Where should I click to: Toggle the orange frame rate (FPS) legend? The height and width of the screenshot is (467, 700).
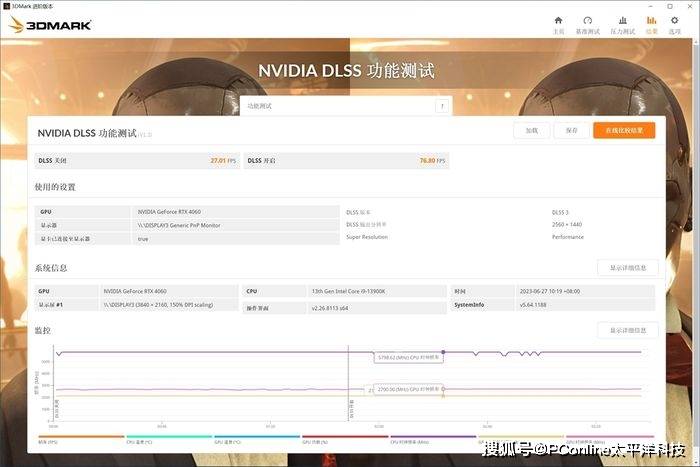click(81, 439)
